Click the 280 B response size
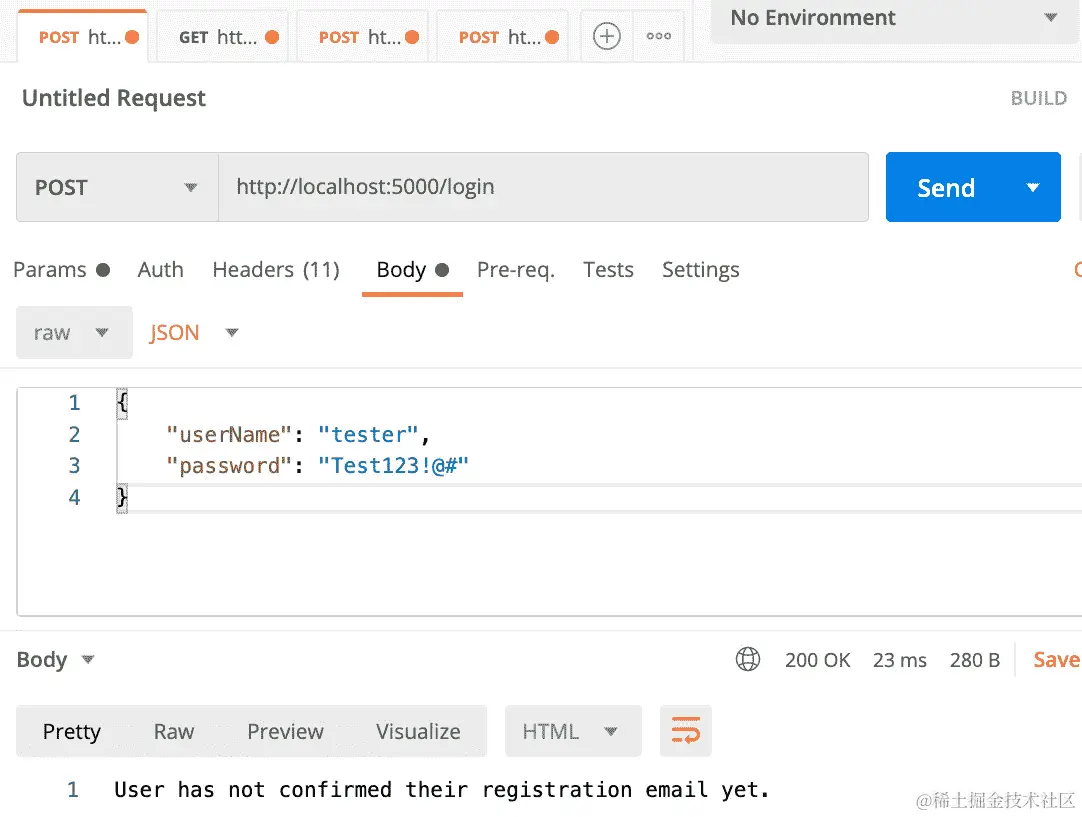The height and width of the screenshot is (817, 1082). [974, 660]
